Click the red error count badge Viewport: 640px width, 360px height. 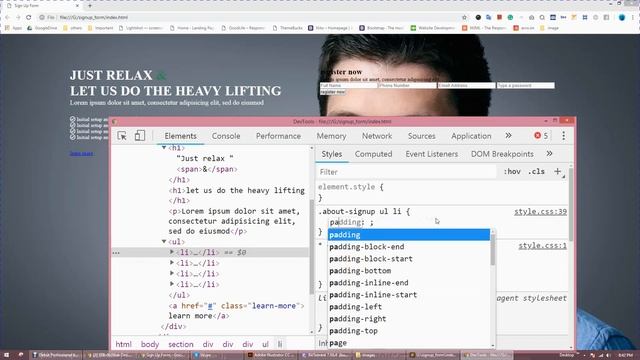pyautogui.click(x=541, y=136)
